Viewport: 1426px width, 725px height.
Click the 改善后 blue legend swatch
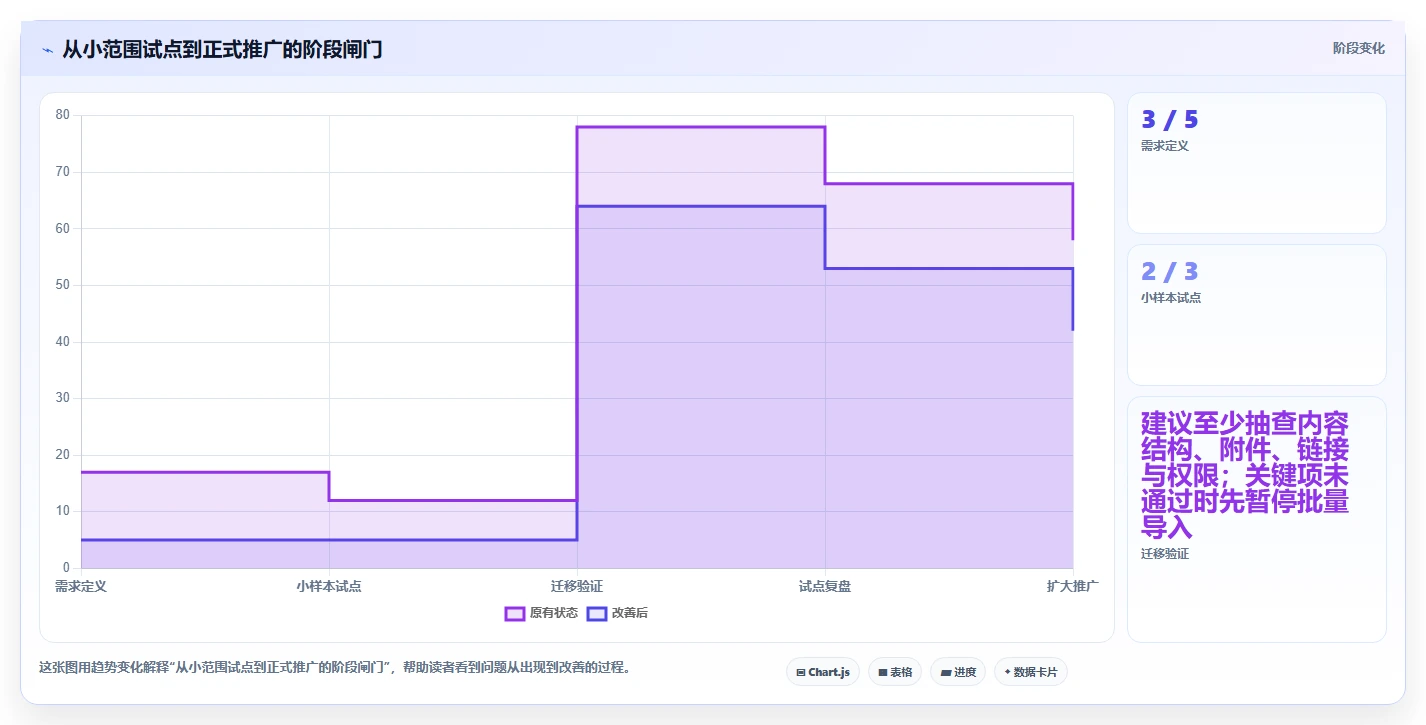click(x=597, y=613)
